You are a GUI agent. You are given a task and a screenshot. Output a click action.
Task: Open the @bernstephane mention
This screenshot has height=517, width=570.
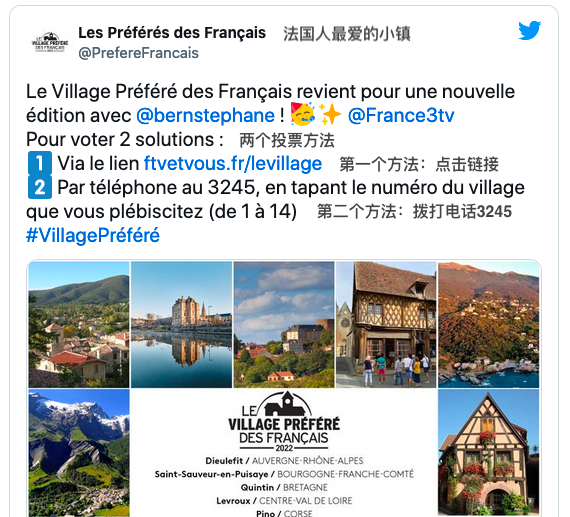(205, 116)
